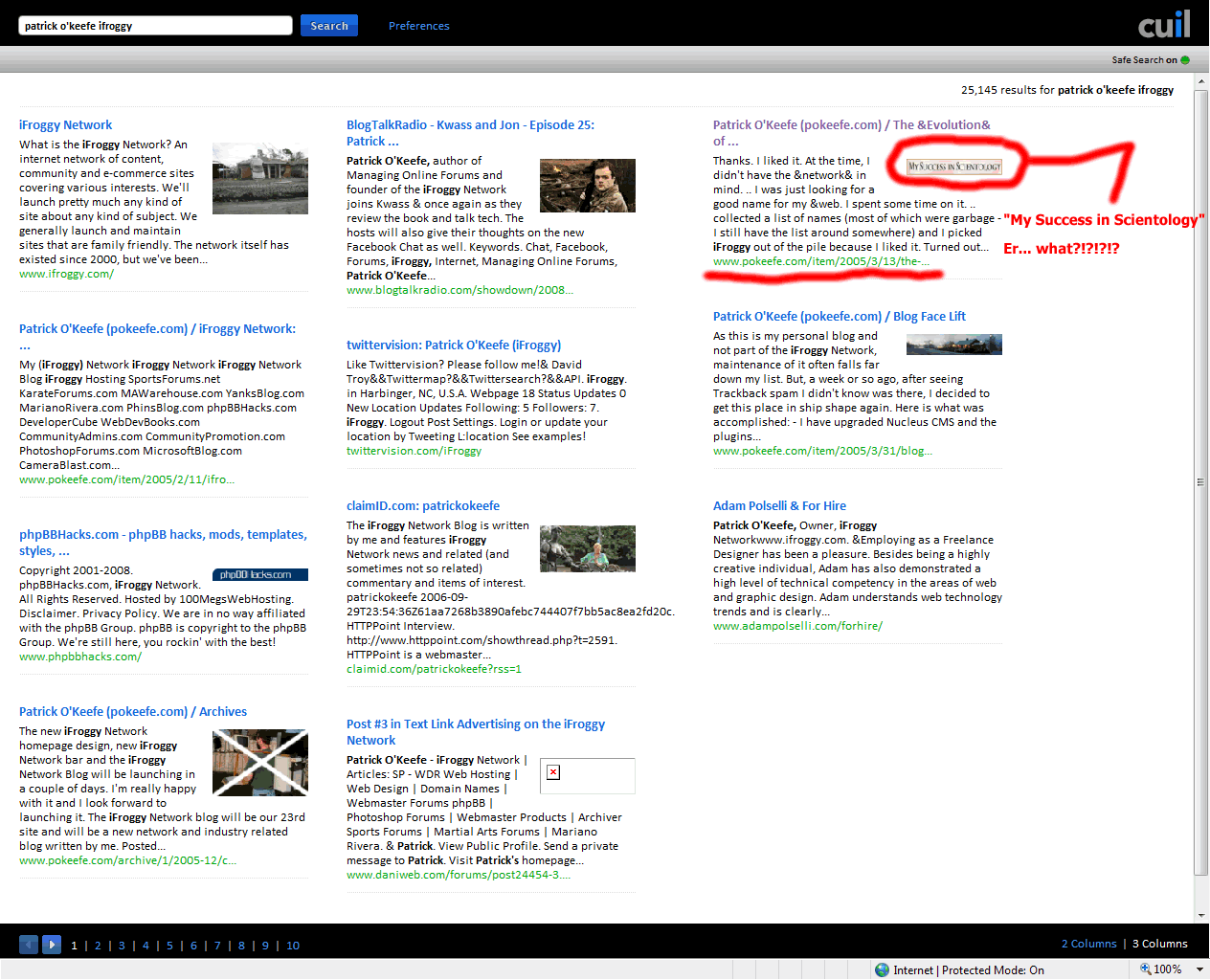This screenshot has height=980, width=1210.
Task: Open daniweb.com/forums/post24454 URL
Action: (459, 875)
